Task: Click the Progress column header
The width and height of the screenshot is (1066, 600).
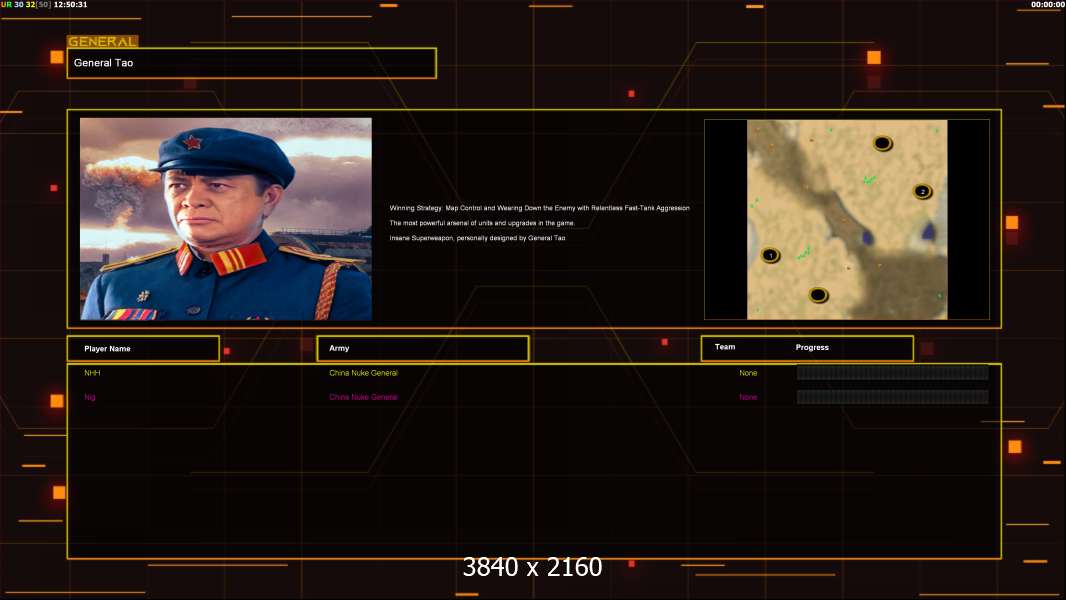Action: click(x=812, y=347)
